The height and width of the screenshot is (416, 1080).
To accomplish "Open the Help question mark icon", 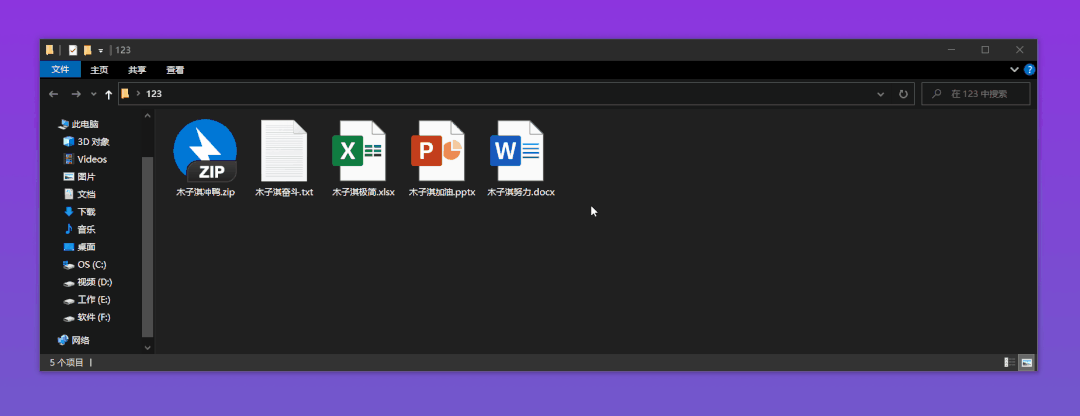I will [x=1029, y=70].
